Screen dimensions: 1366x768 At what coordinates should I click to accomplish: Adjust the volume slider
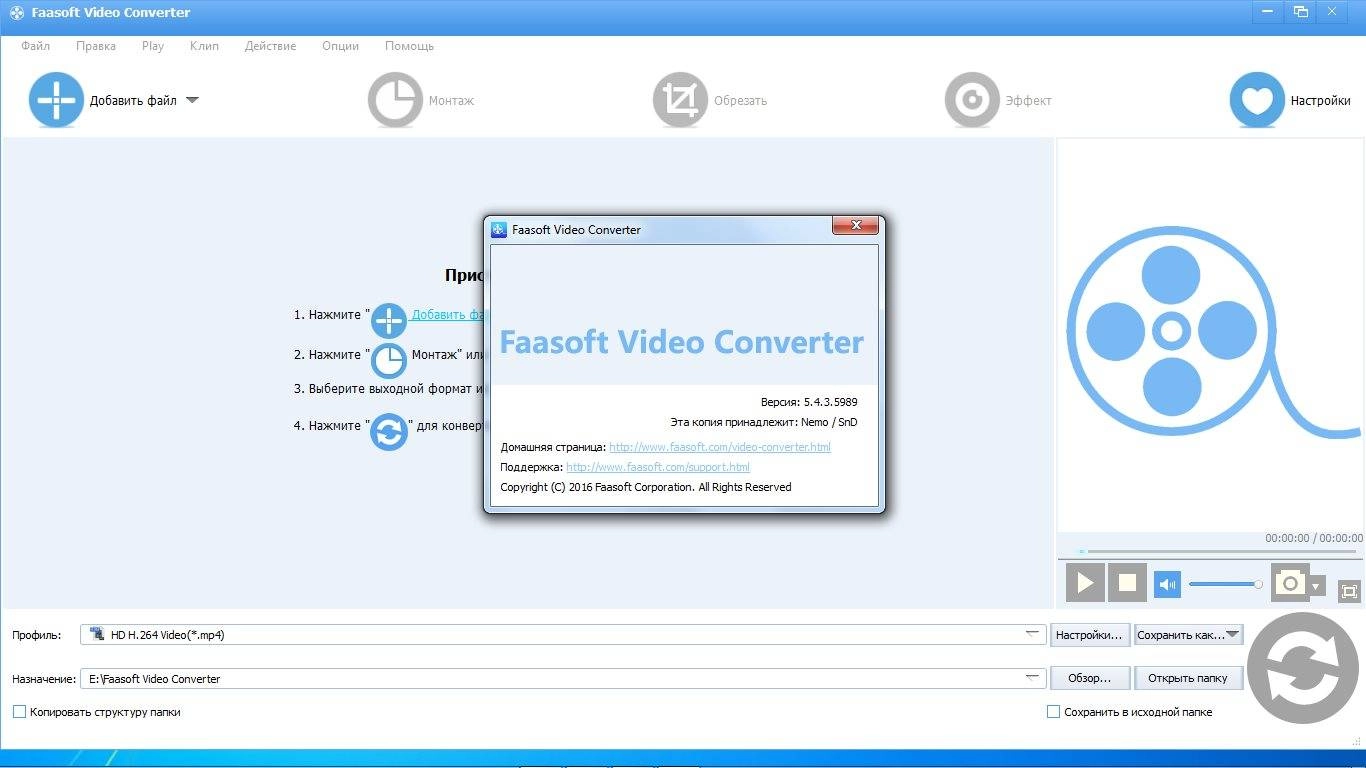[1225, 584]
